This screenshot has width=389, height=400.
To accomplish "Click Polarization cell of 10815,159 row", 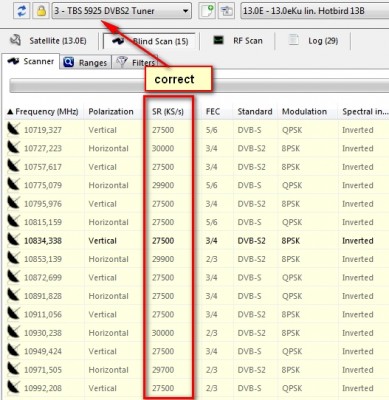I will coord(108,222).
